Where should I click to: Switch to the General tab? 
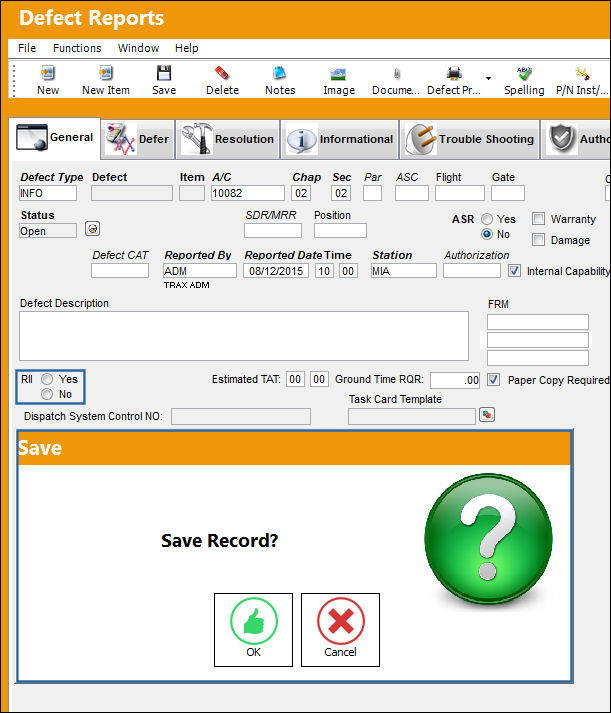[x=55, y=138]
